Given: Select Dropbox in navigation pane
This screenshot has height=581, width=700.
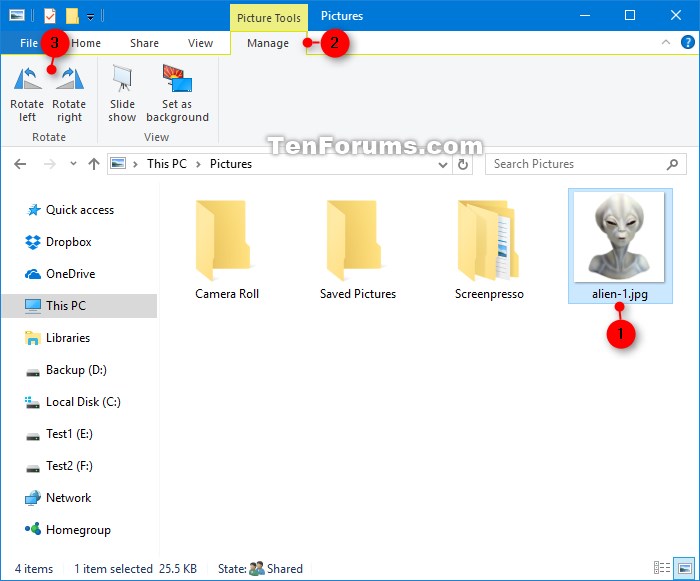Looking at the screenshot, I should [79, 242].
